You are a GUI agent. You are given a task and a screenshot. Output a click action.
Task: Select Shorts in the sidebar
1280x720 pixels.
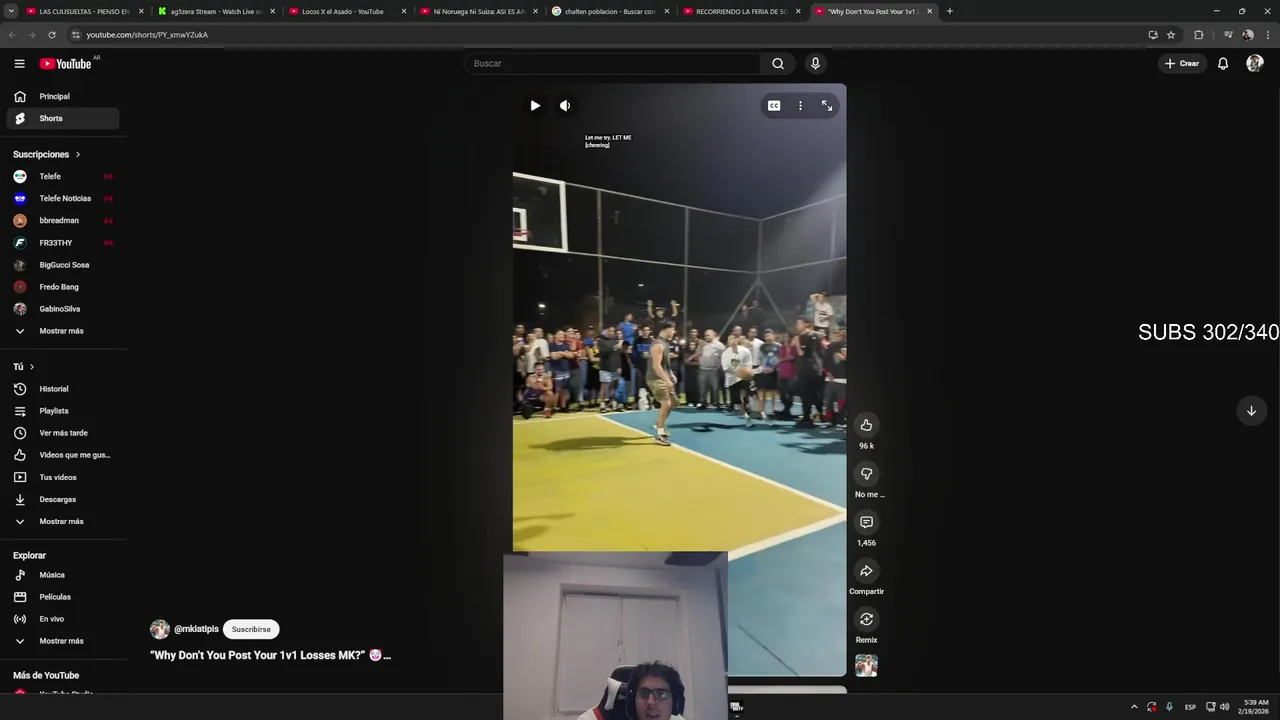(63, 118)
